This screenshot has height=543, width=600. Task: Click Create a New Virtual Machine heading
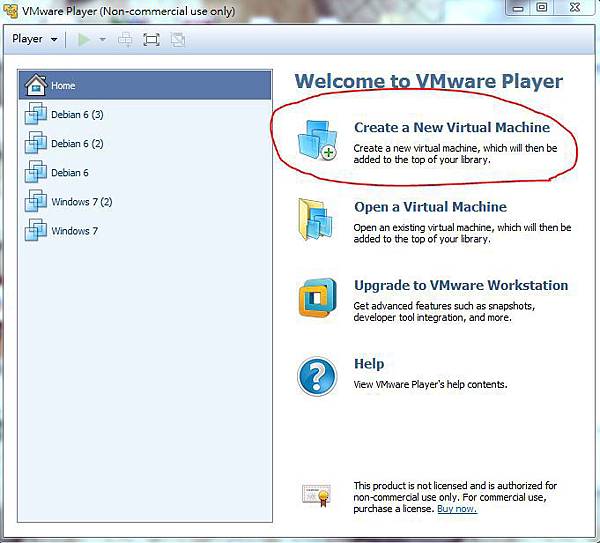tap(452, 127)
